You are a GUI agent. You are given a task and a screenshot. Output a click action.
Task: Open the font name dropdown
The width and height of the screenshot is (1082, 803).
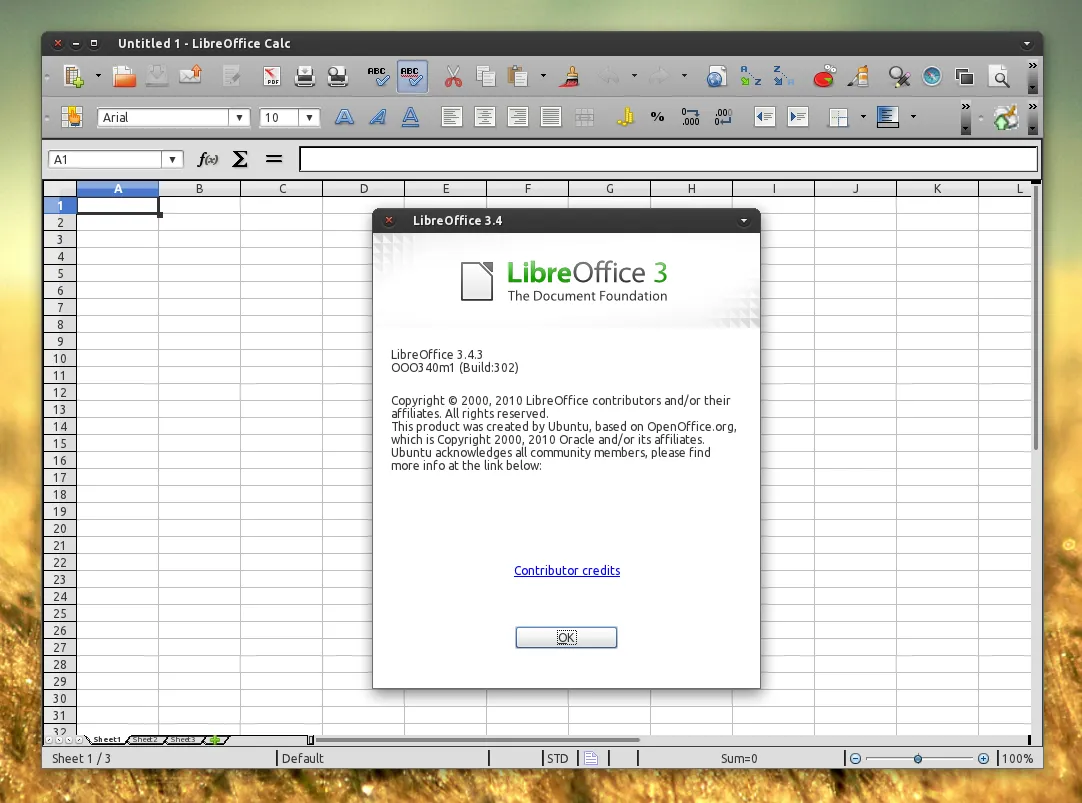point(240,117)
